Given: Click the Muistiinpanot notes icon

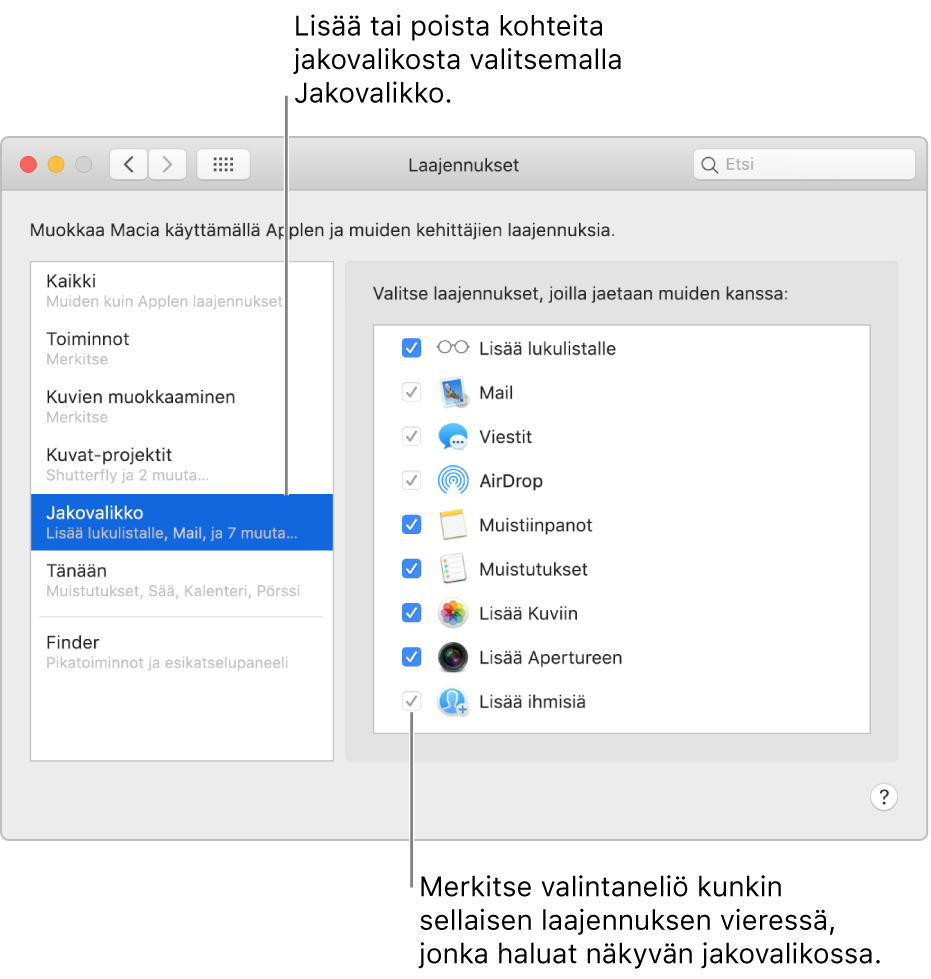Looking at the screenshot, I should point(453,524).
